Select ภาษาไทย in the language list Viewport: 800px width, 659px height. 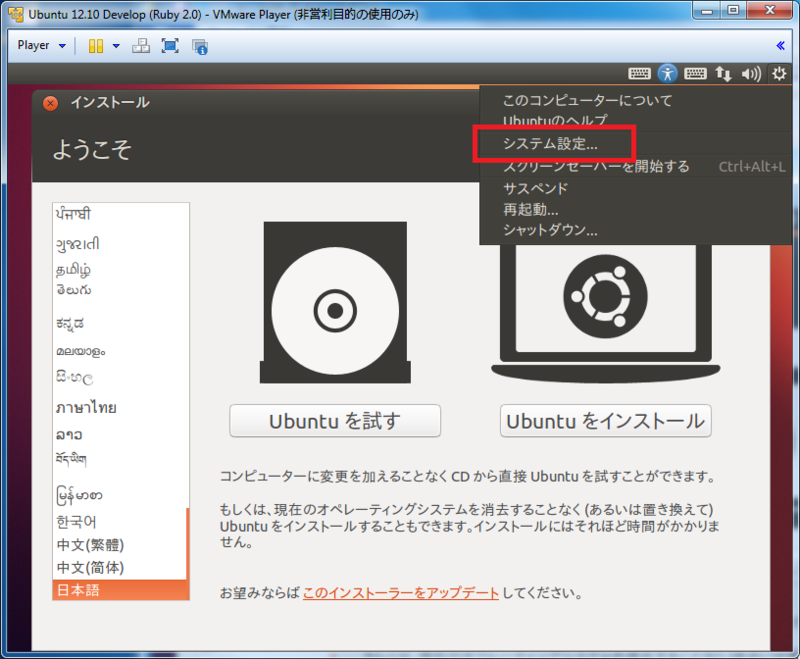(119, 408)
